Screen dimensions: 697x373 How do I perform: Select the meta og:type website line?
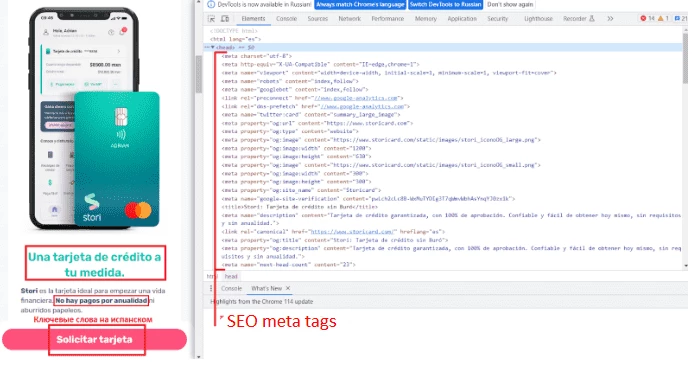pyautogui.click(x=290, y=131)
